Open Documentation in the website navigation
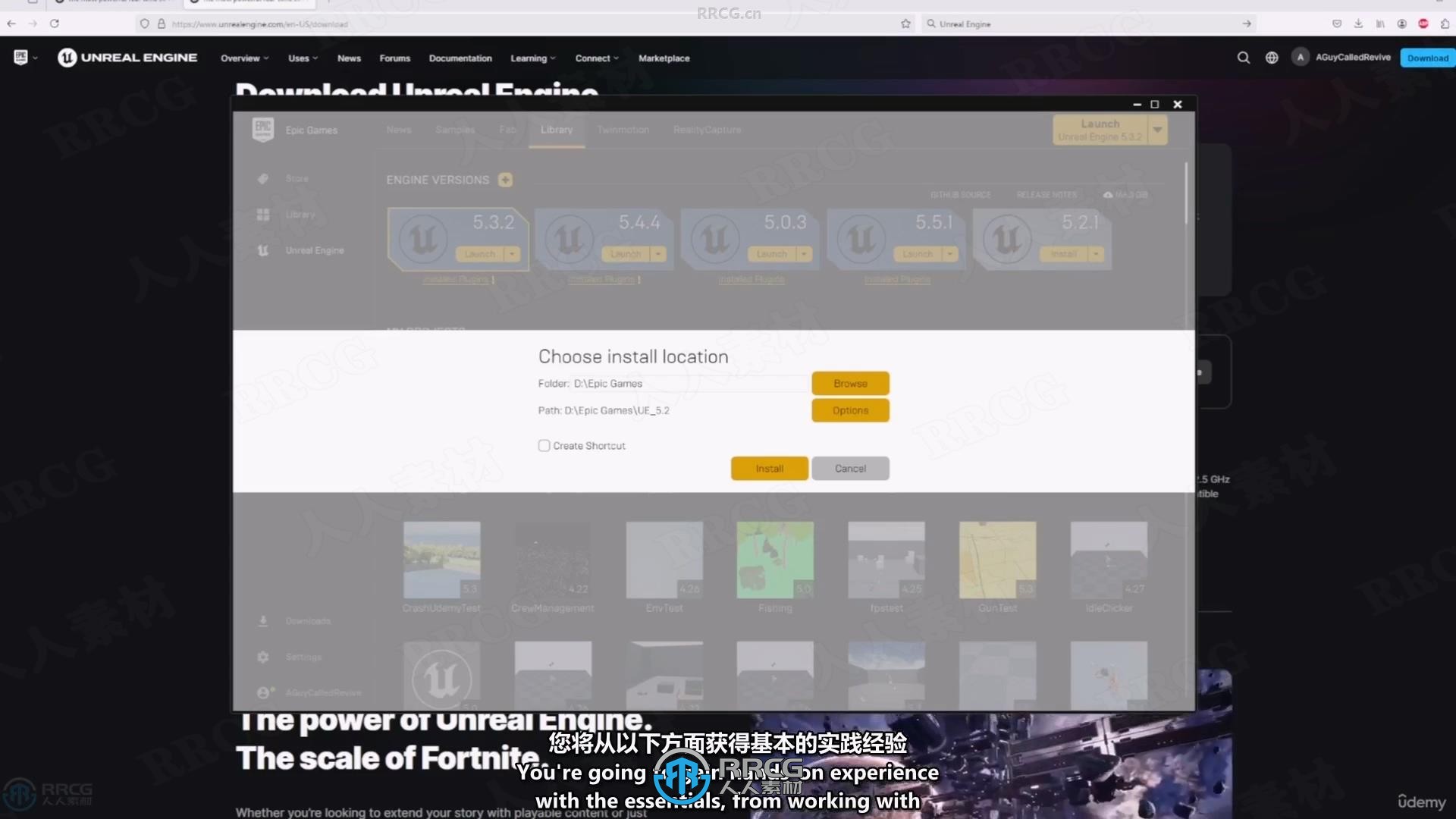 [x=460, y=58]
